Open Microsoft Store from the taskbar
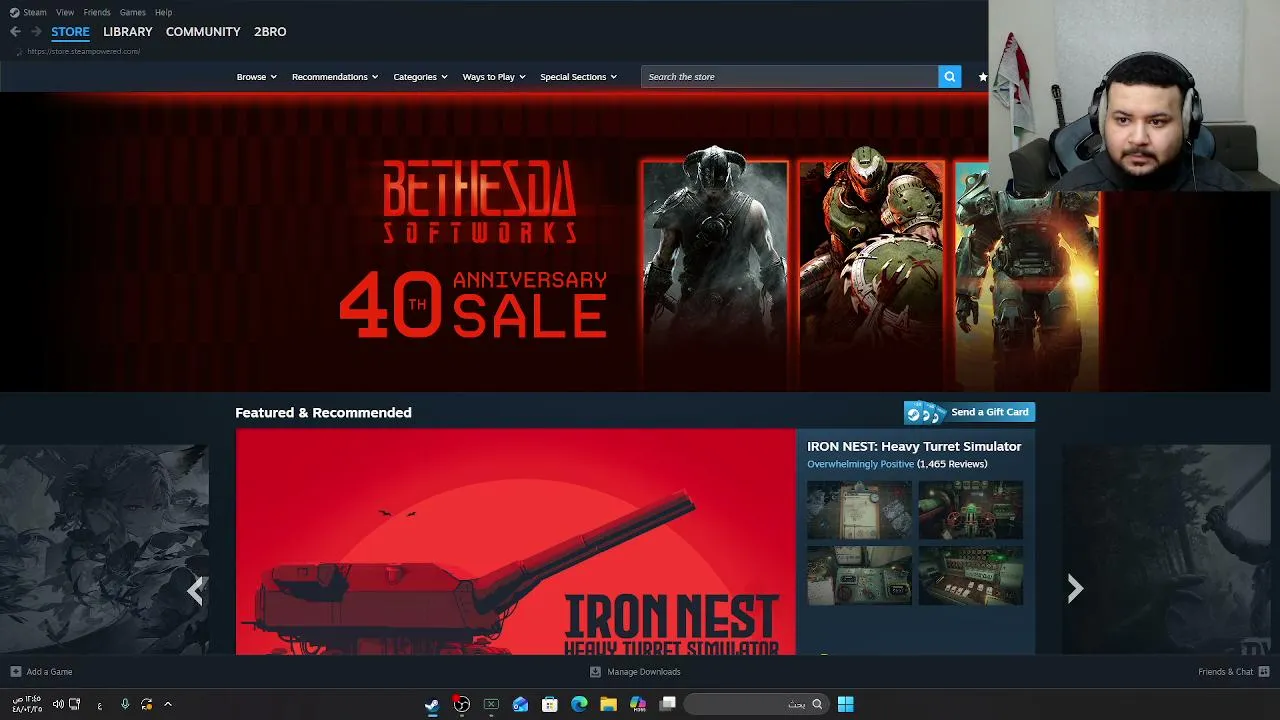1280x720 pixels. pos(549,705)
